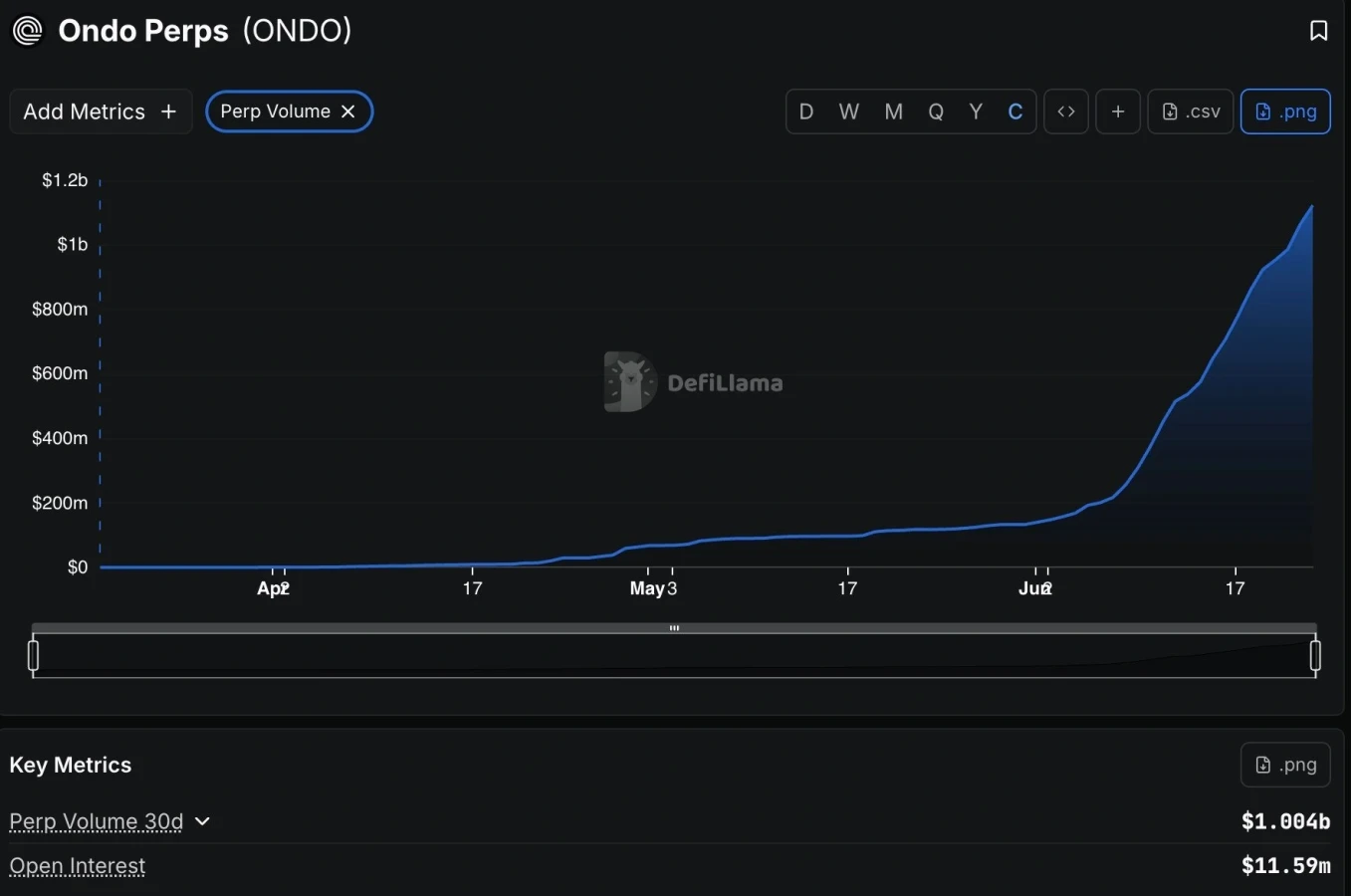The image size is (1351, 896).
Task: Click the May x-axis label
Action: pyautogui.click(x=647, y=588)
